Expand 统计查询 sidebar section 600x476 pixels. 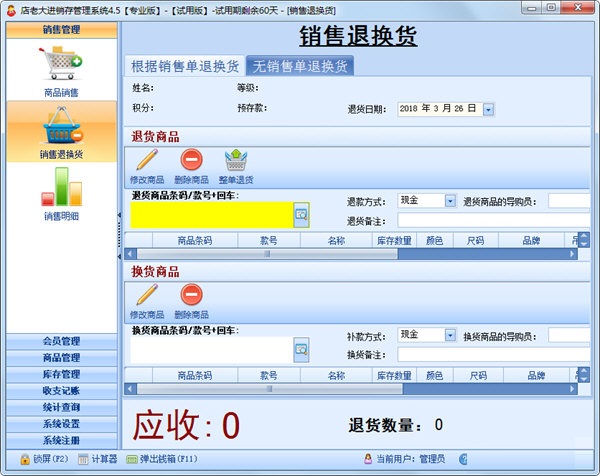point(62,407)
